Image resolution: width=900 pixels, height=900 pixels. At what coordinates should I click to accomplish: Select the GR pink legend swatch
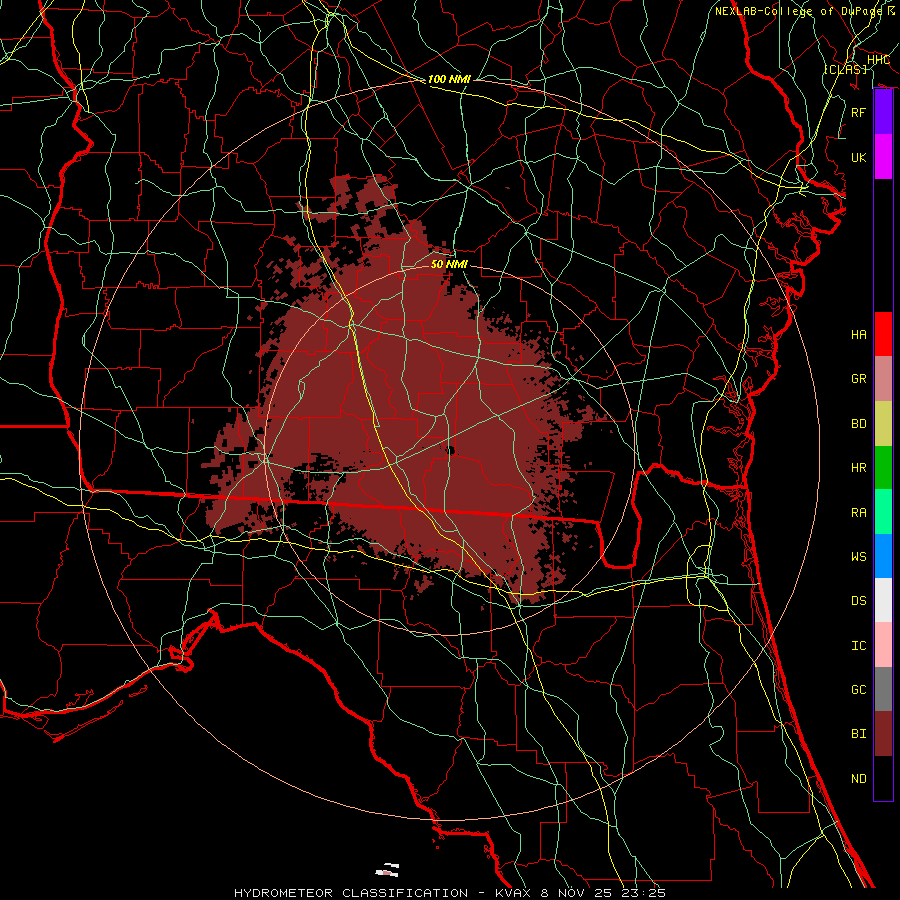click(883, 378)
